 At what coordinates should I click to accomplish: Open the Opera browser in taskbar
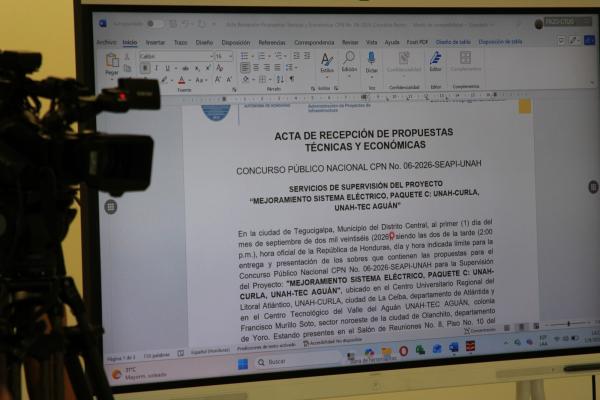coord(403,351)
